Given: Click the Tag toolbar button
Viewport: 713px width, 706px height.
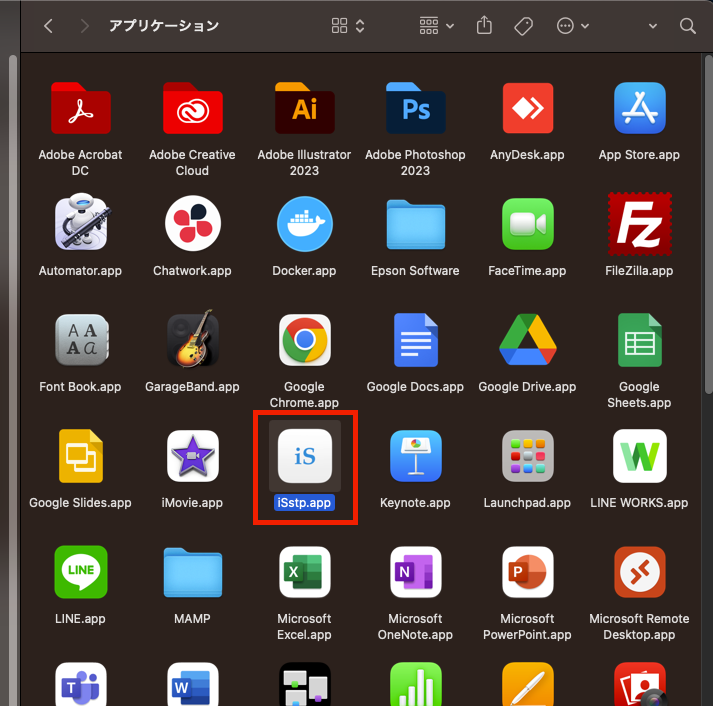Looking at the screenshot, I should click(x=523, y=26).
